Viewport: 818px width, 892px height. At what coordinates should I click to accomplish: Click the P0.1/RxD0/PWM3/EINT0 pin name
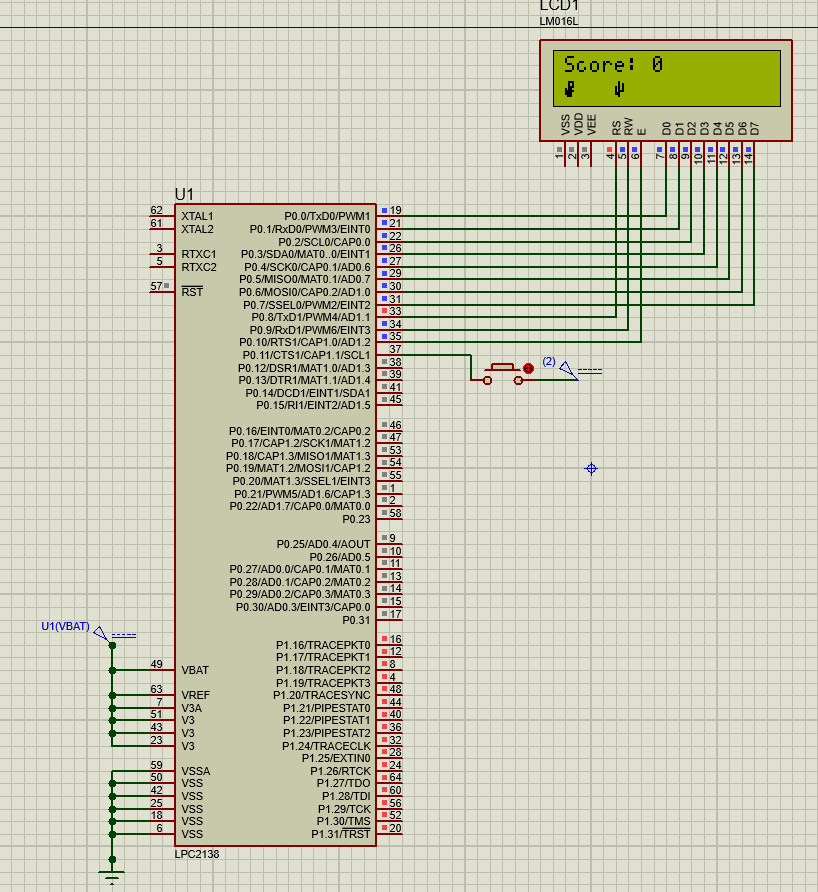point(310,229)
